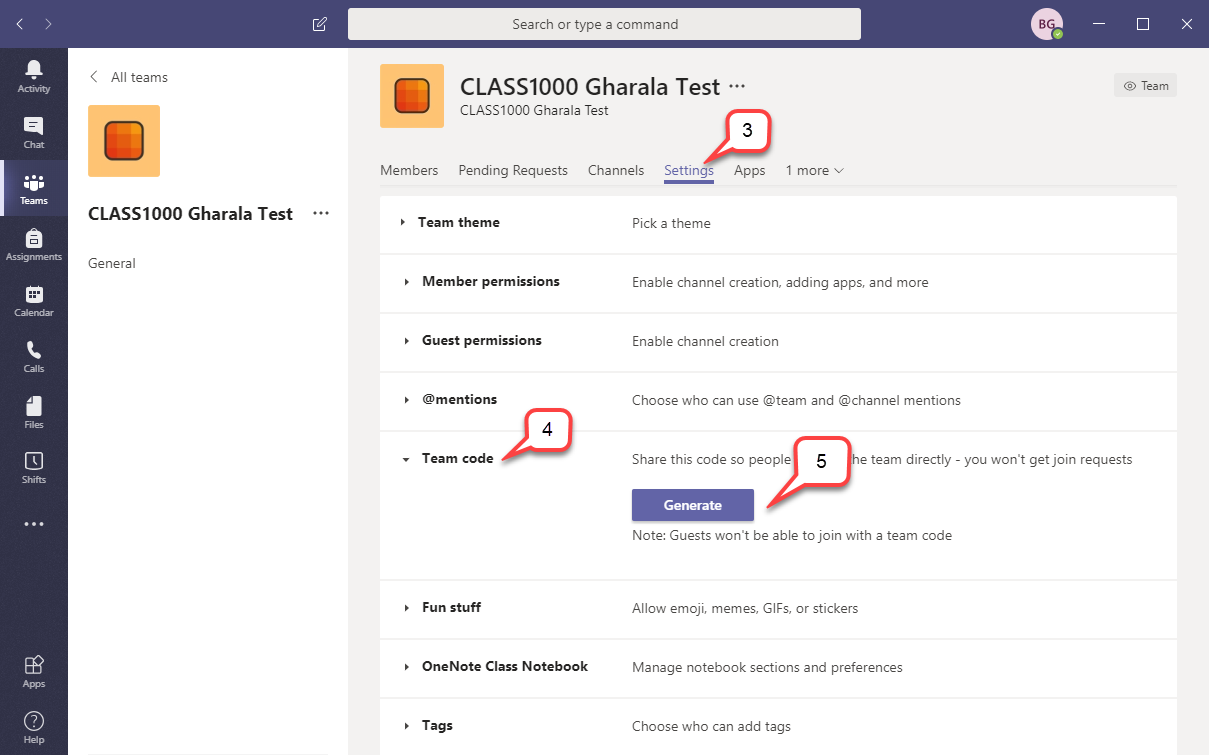The height and width of the screenshot is (755, 1209).
Task: Show more apps ellipsis in sidebar
Action: pos(34,524)
